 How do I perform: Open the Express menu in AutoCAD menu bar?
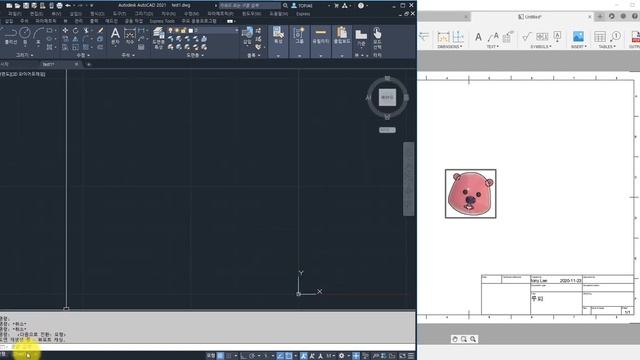coord(303,14)
